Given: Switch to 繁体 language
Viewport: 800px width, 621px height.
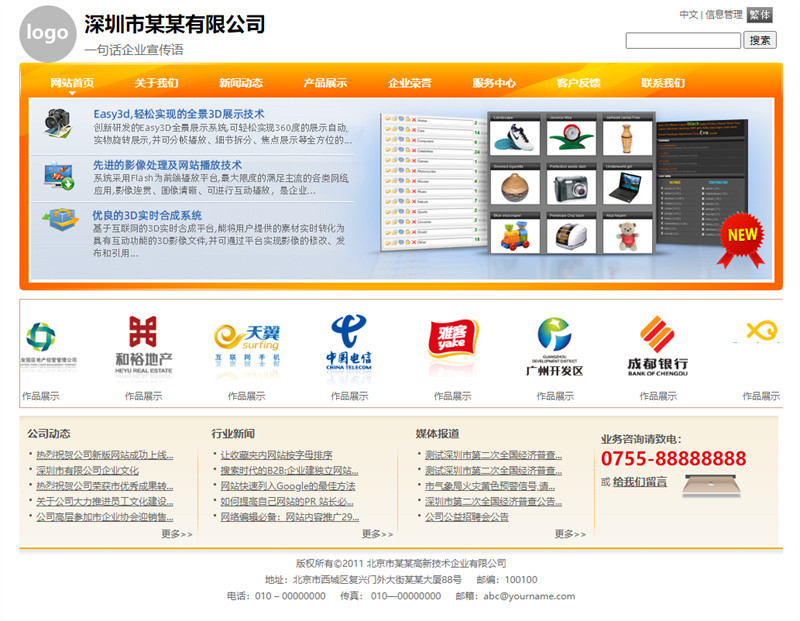Looking at the screenshot, I should click(760, 15).
